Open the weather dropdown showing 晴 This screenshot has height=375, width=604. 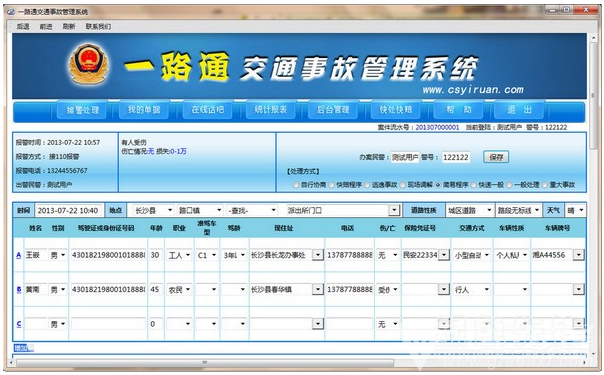pyautogui.click(x=575, y=211)
